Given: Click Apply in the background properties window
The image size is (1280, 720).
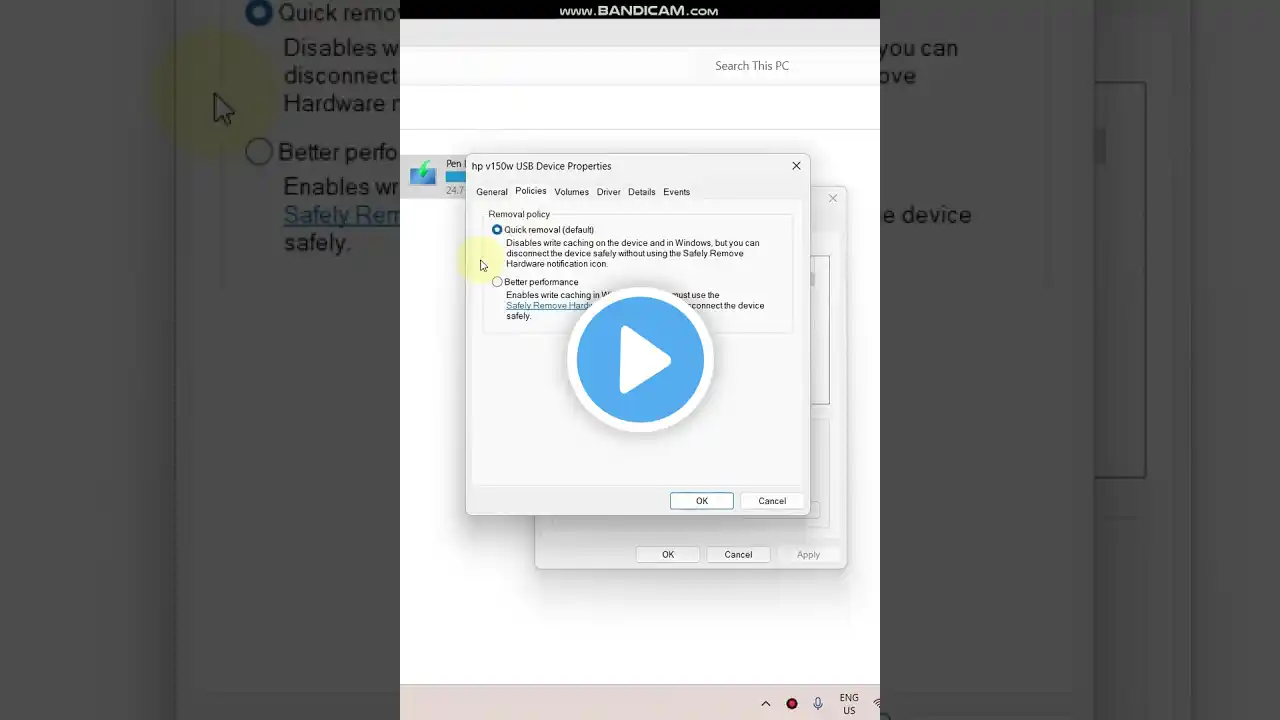Looking at the screenshot, I should (808, 554).
